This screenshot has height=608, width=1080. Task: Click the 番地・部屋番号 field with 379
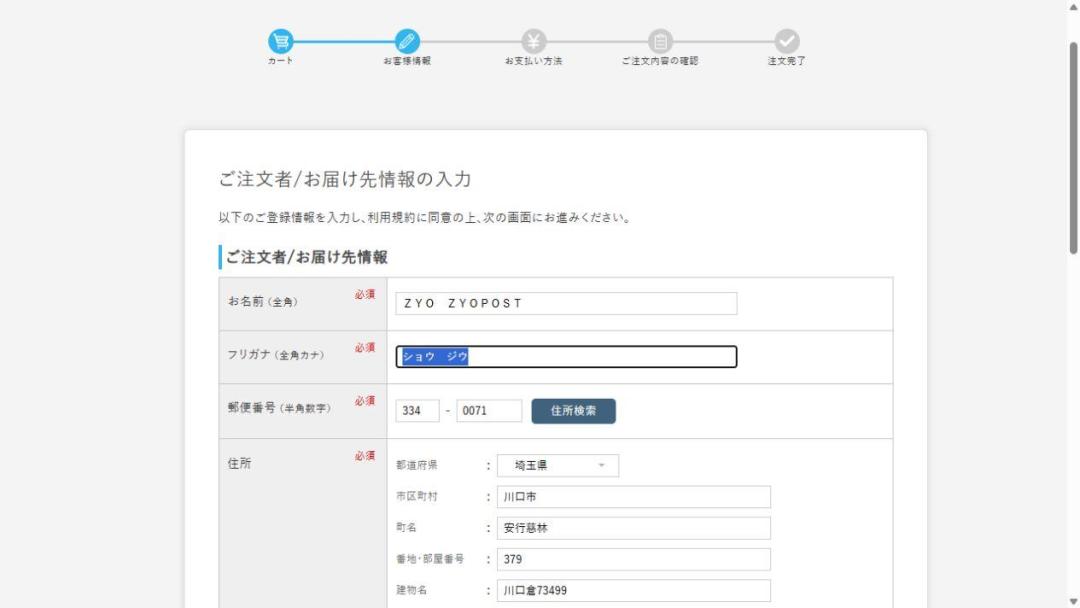coord(634,559)
